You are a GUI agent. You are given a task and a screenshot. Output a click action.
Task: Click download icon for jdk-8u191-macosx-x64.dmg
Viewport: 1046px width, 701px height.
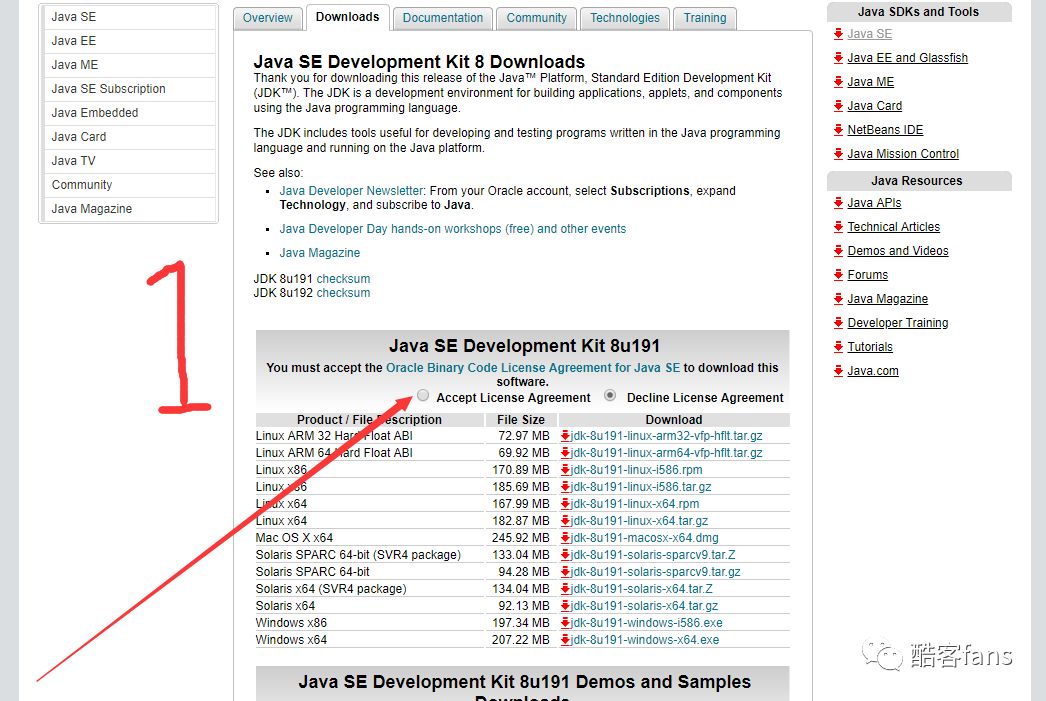click(565, 538)
